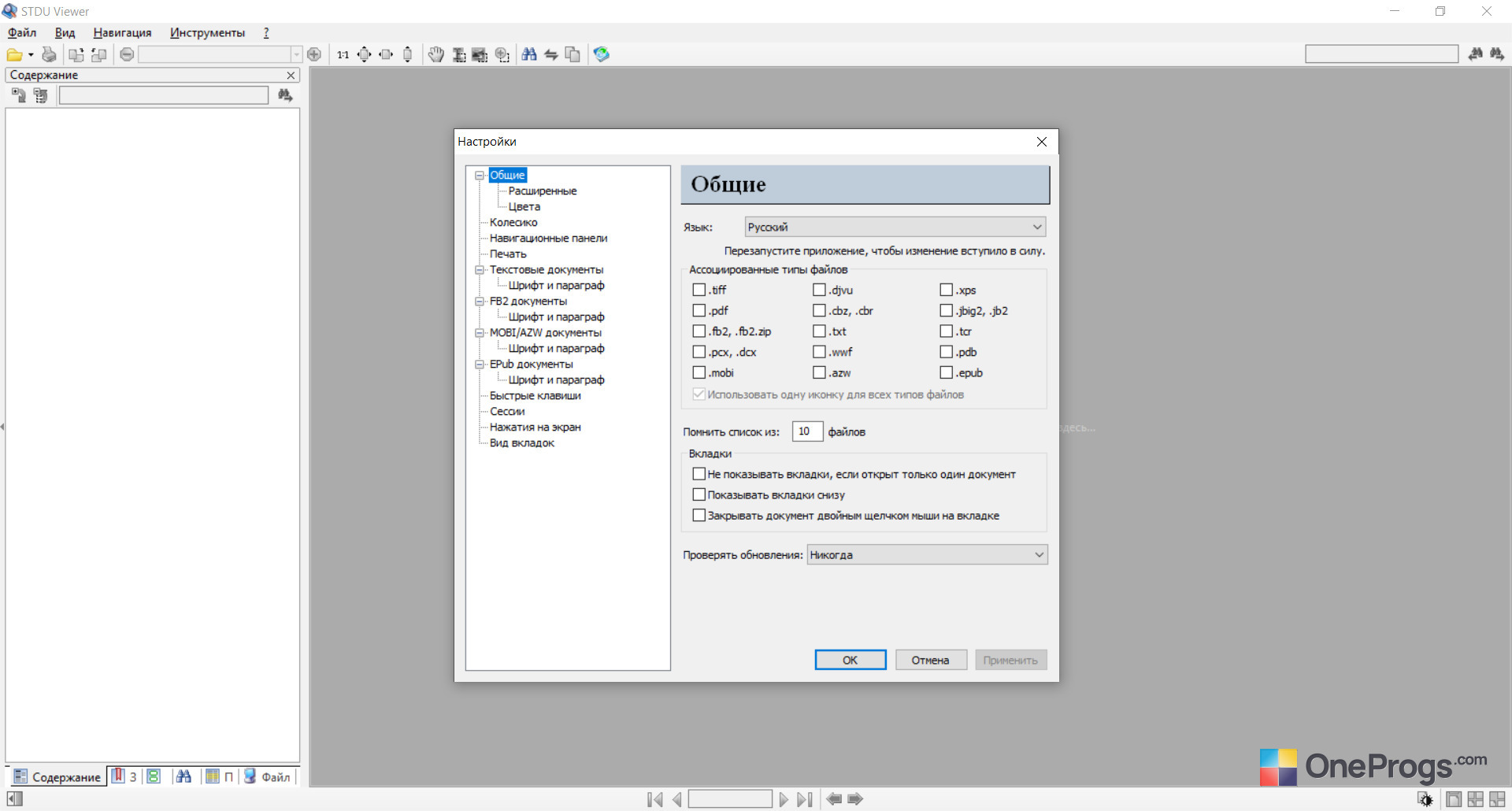Open the Навигация menu
1512x811 pixels.
(122, 32)
